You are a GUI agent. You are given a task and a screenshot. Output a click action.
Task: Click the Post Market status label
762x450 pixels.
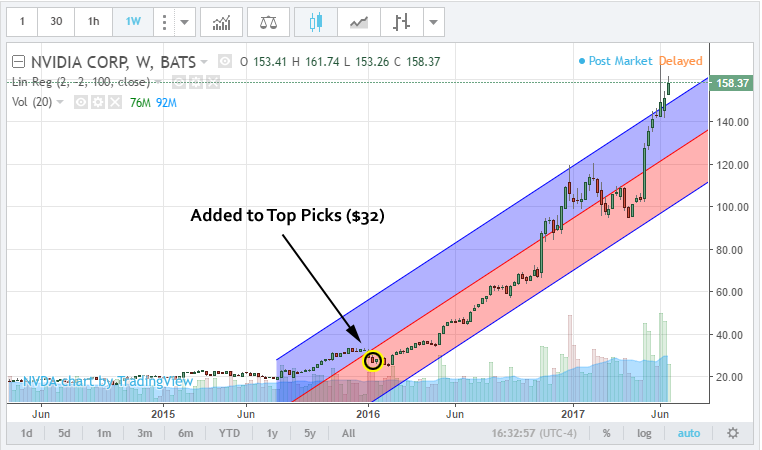click(x=615, y=61)
